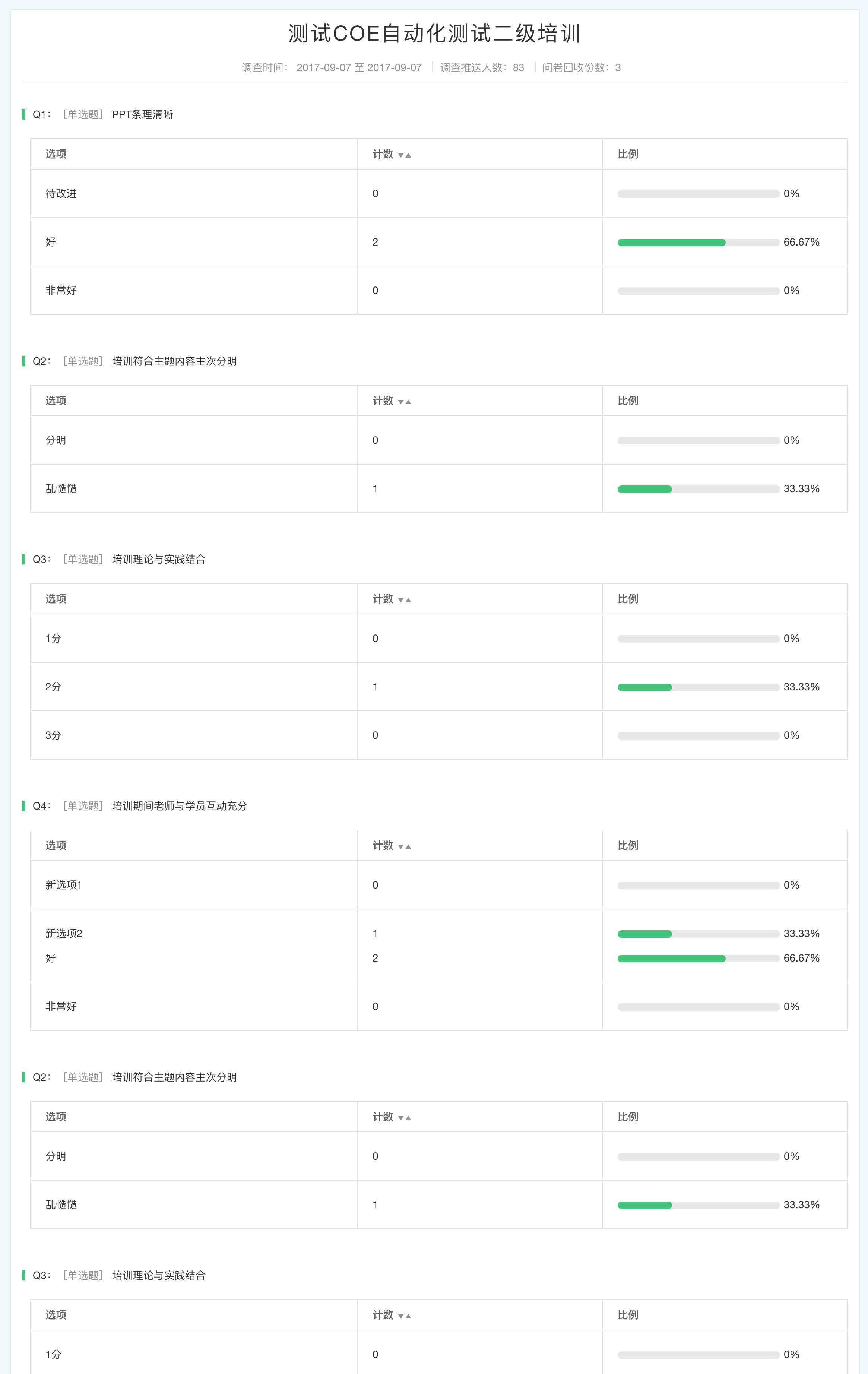Sort ascending in the second Q2 table's 计数 header

408,1118
